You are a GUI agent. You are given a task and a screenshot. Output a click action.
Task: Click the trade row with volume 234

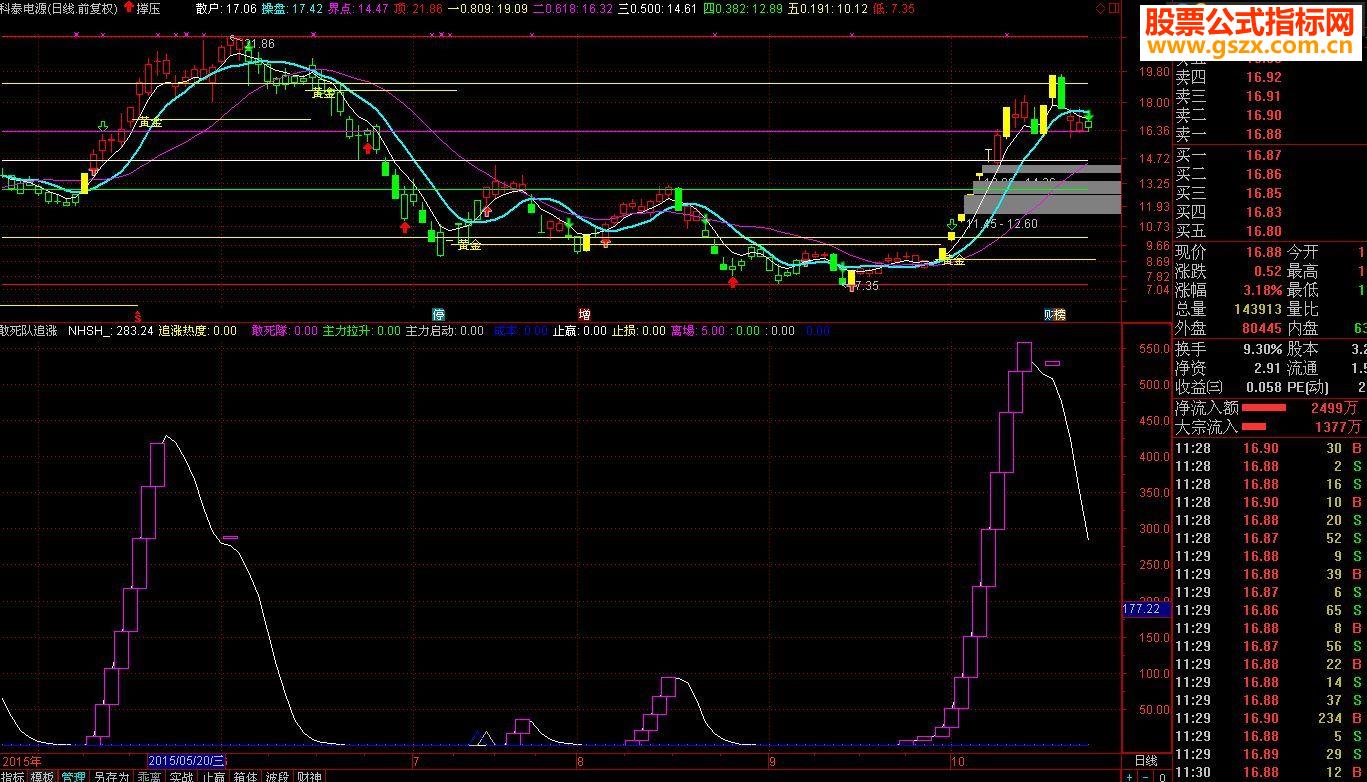click(x=1270, y=718)
